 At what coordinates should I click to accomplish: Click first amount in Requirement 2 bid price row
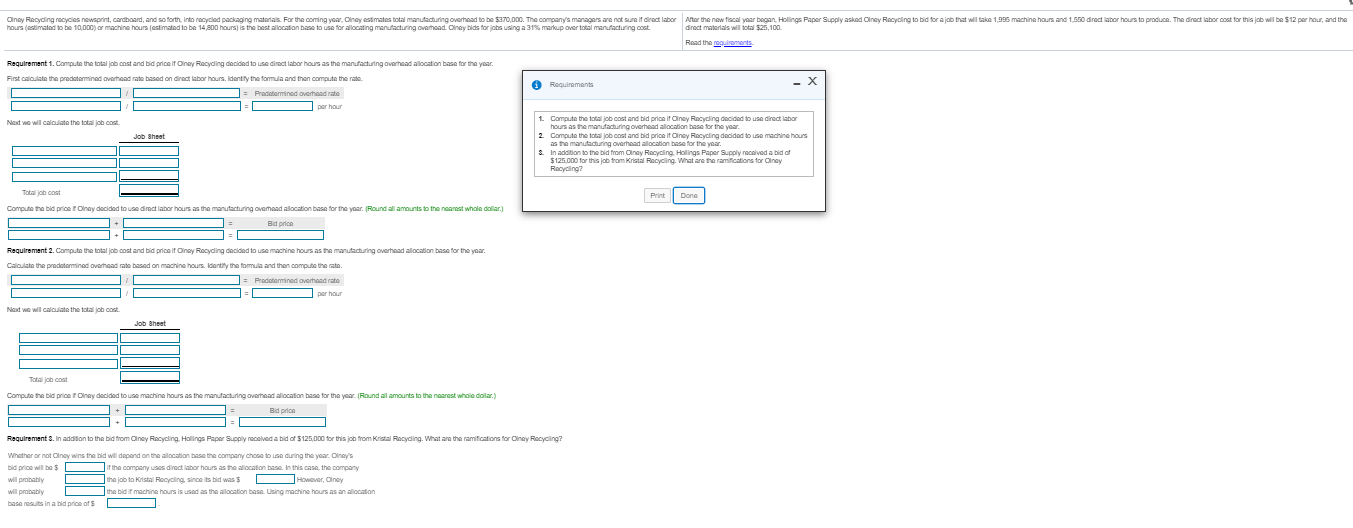pos(58,422)
